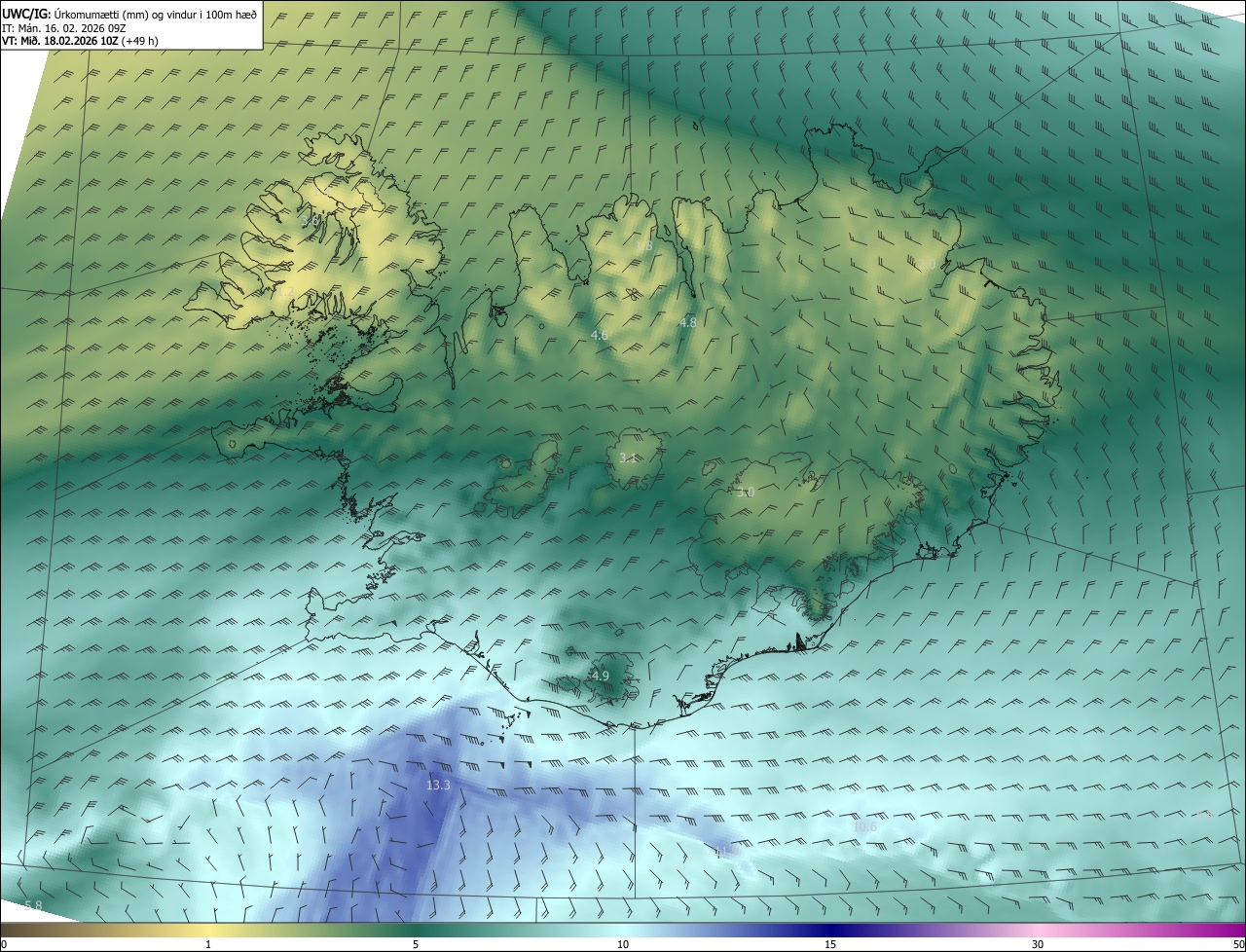
Task: Click the colorbar tick label 1
Action: pyautogui.click(x=208, y=944)
